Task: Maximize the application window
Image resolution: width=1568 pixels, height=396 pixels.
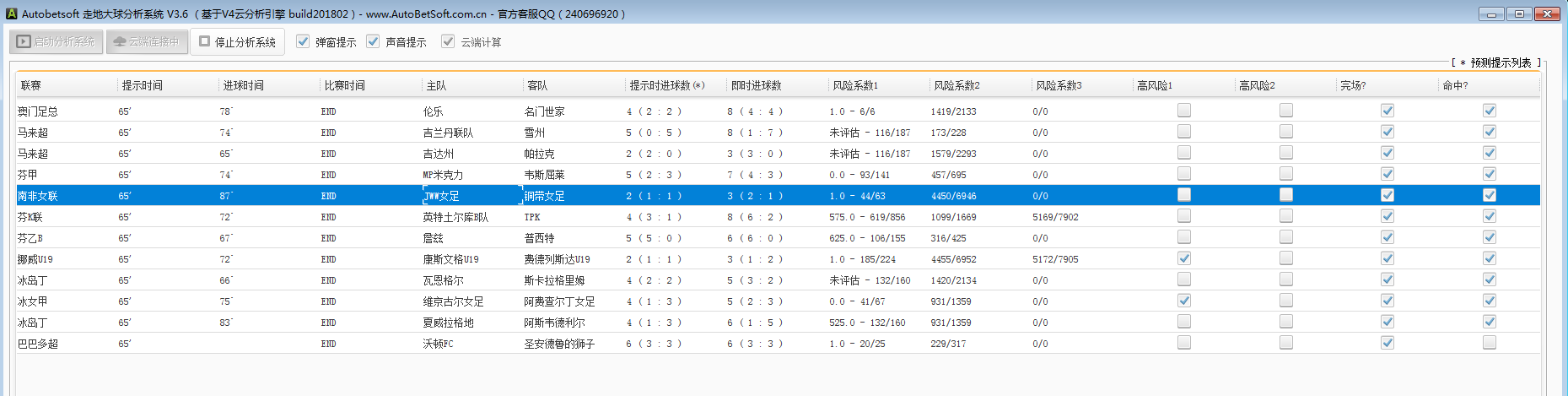Action: 1519,14
